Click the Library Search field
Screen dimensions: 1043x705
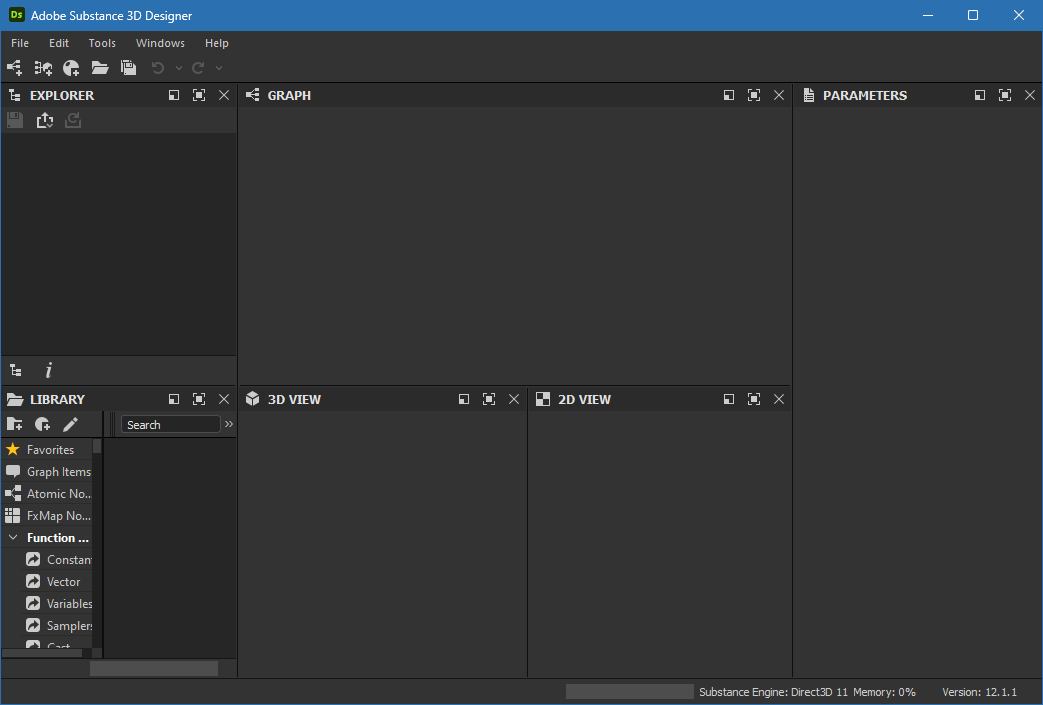170,424
